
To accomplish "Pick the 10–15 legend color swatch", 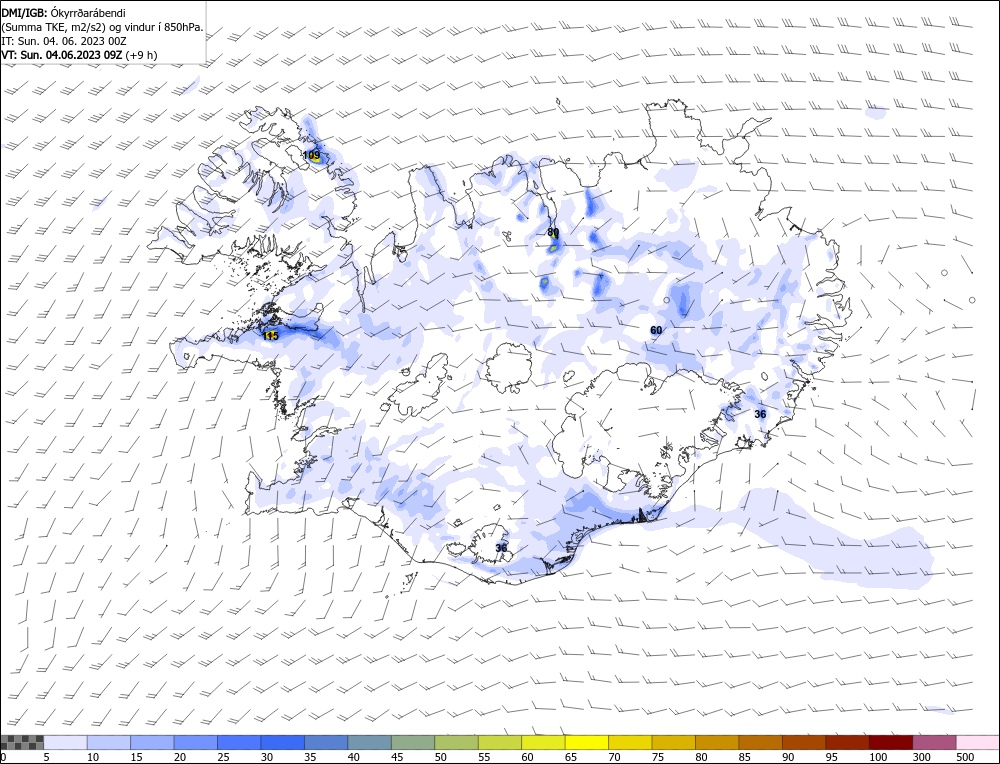I will point(109,742).
